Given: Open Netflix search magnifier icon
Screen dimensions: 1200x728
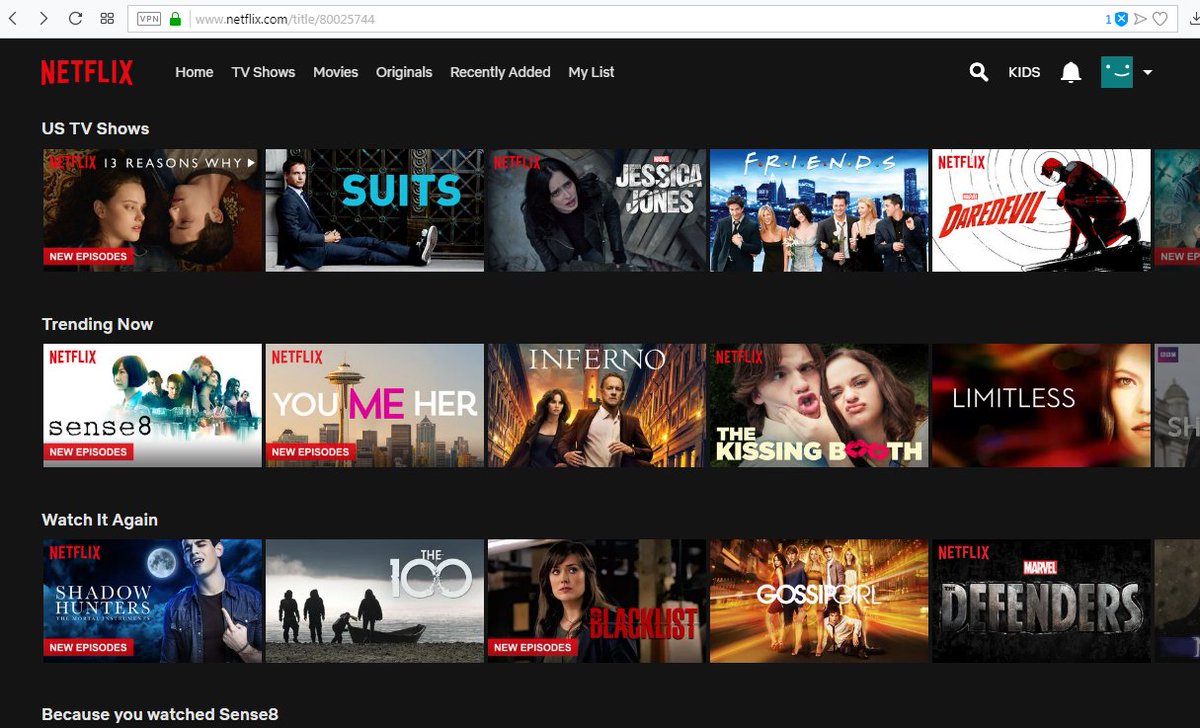Looking at the screenshot, I should (x=979, y=72).
